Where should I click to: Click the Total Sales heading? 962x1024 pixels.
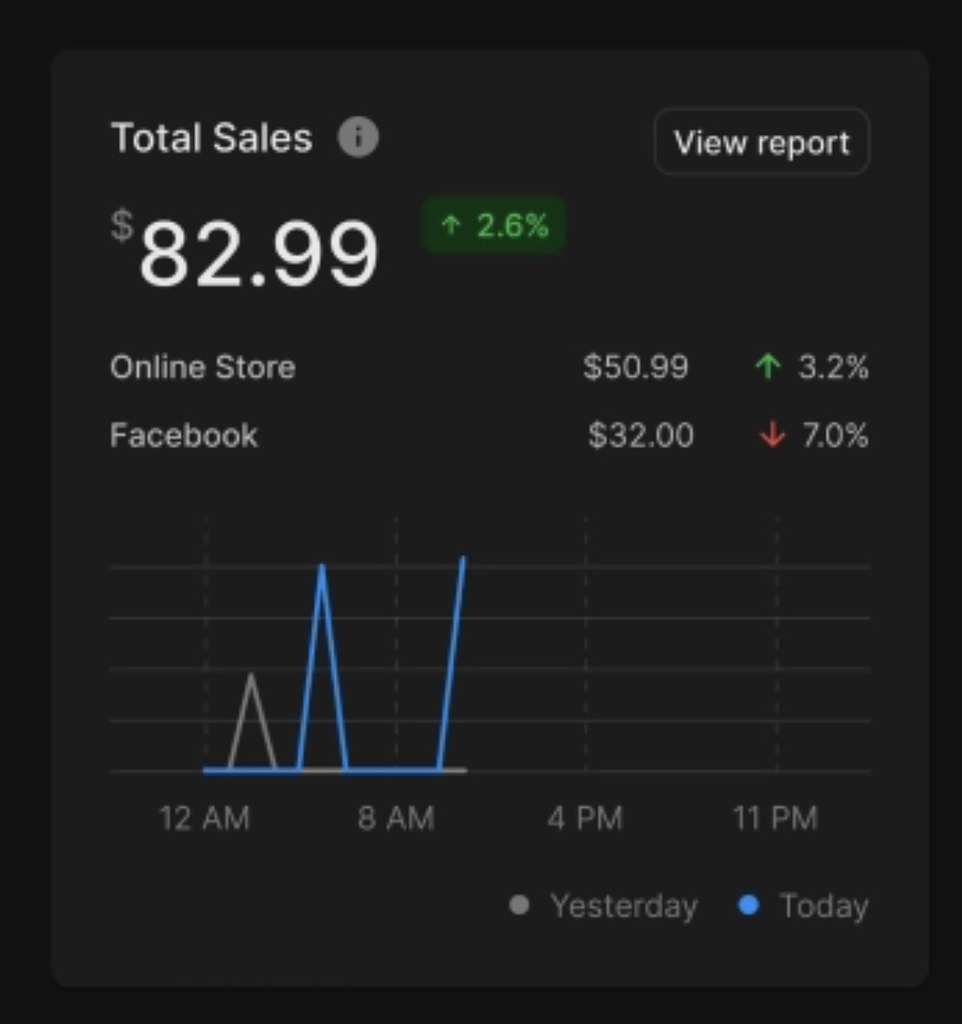pyautogui.click(x=211, y=137)
